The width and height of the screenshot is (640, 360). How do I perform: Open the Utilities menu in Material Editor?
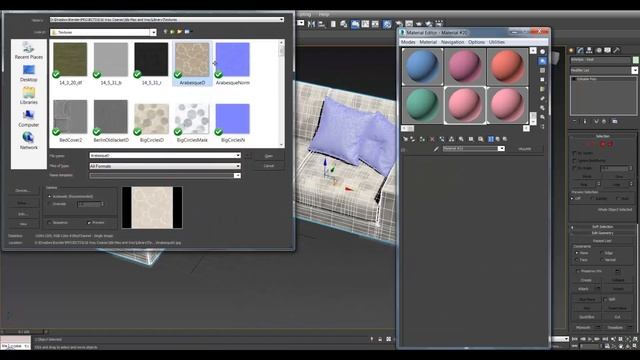click(x=497, y=42)
